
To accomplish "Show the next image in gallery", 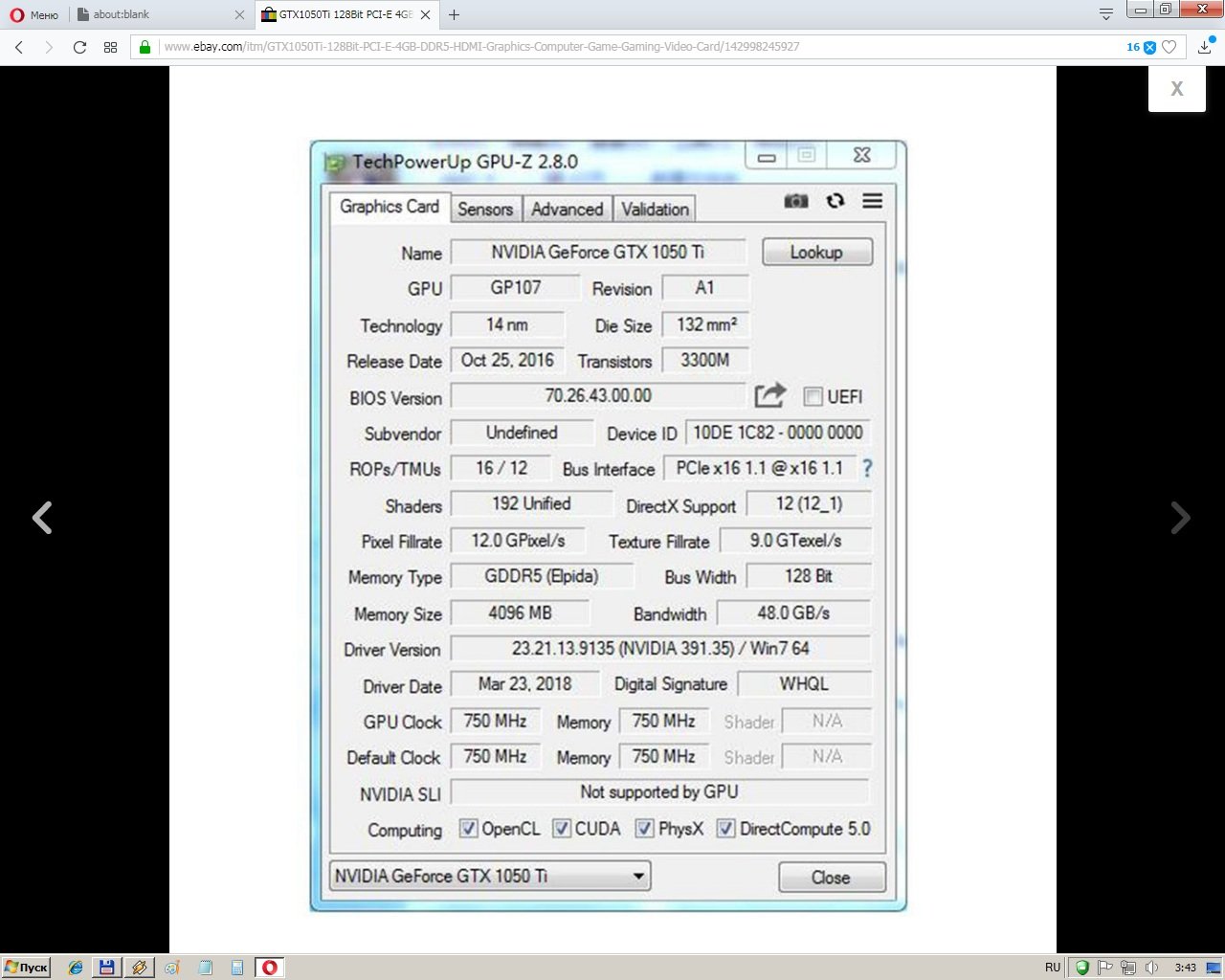I will pos(1181,518).
